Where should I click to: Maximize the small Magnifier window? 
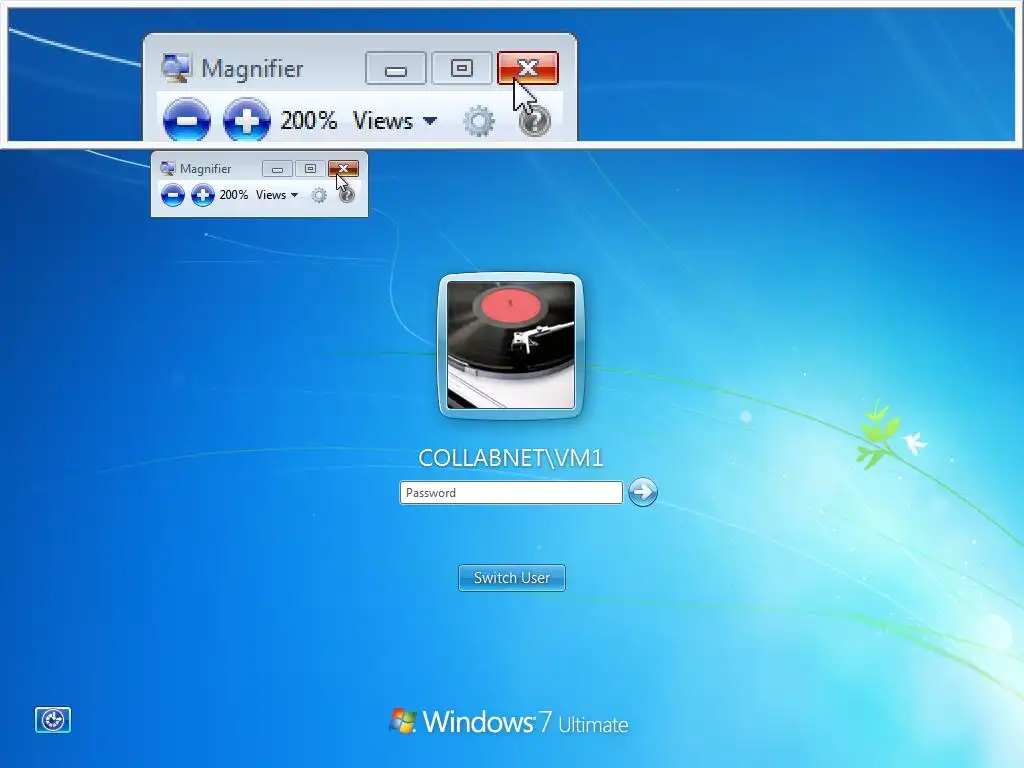[x=310, y=169]
